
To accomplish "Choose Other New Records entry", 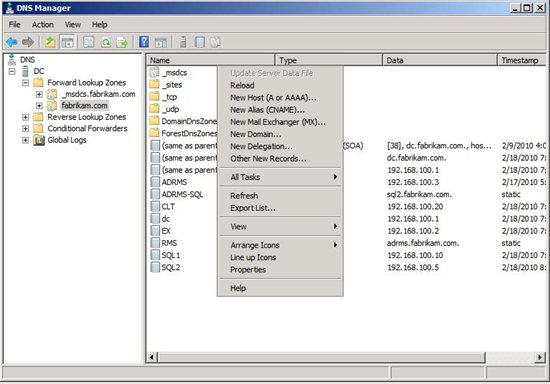I will pyautogui.click(x=280, y=159).
